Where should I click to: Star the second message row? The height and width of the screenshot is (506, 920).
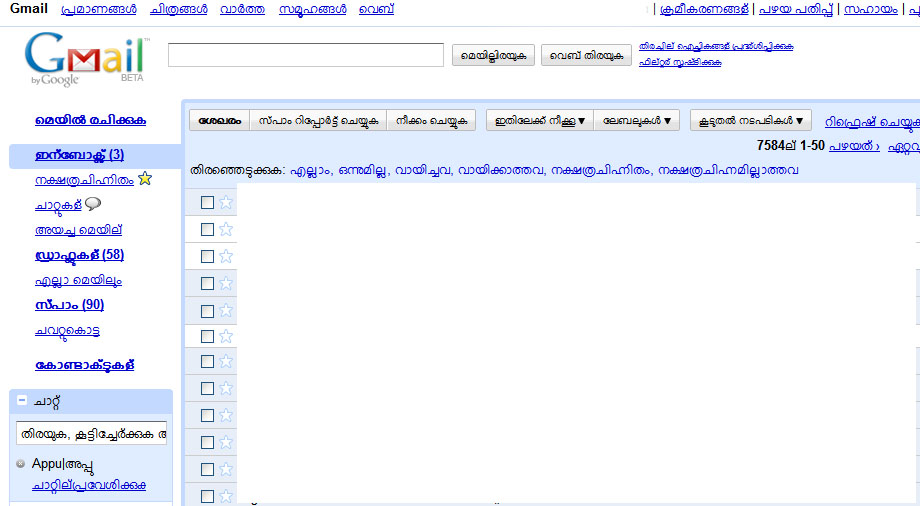point(226,230)
